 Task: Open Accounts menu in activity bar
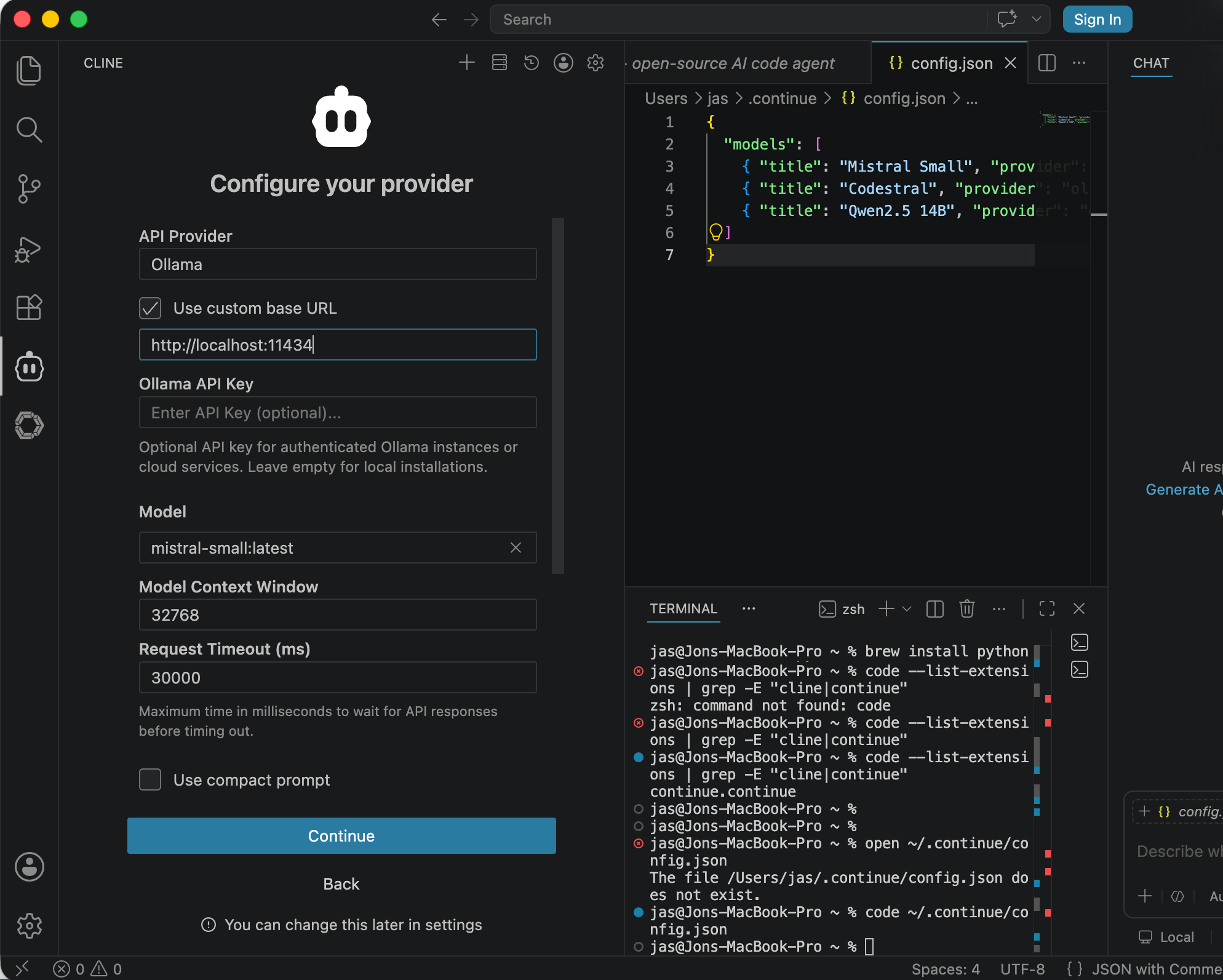click(29, 866)
